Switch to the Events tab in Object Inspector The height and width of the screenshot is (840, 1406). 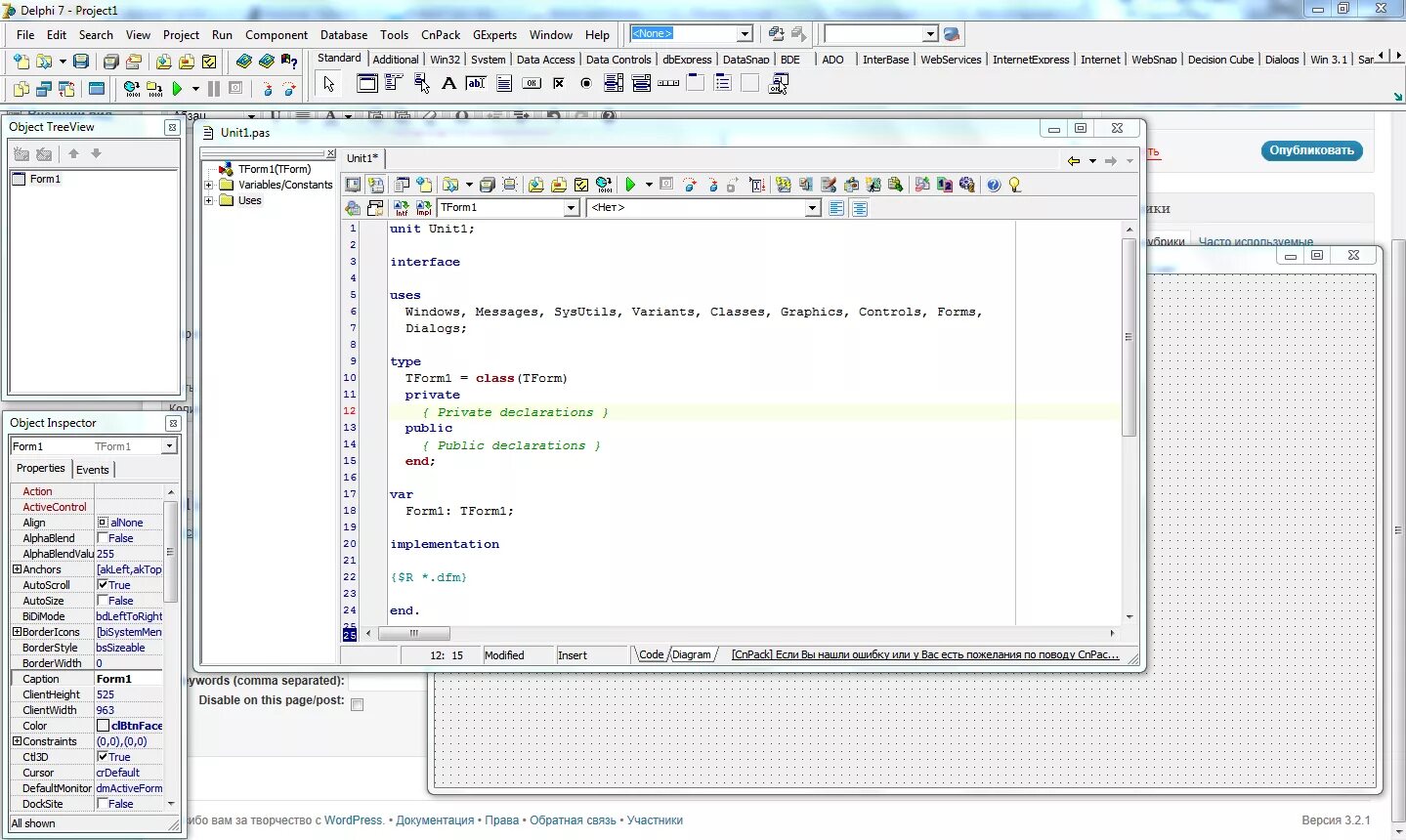point(93,470)
